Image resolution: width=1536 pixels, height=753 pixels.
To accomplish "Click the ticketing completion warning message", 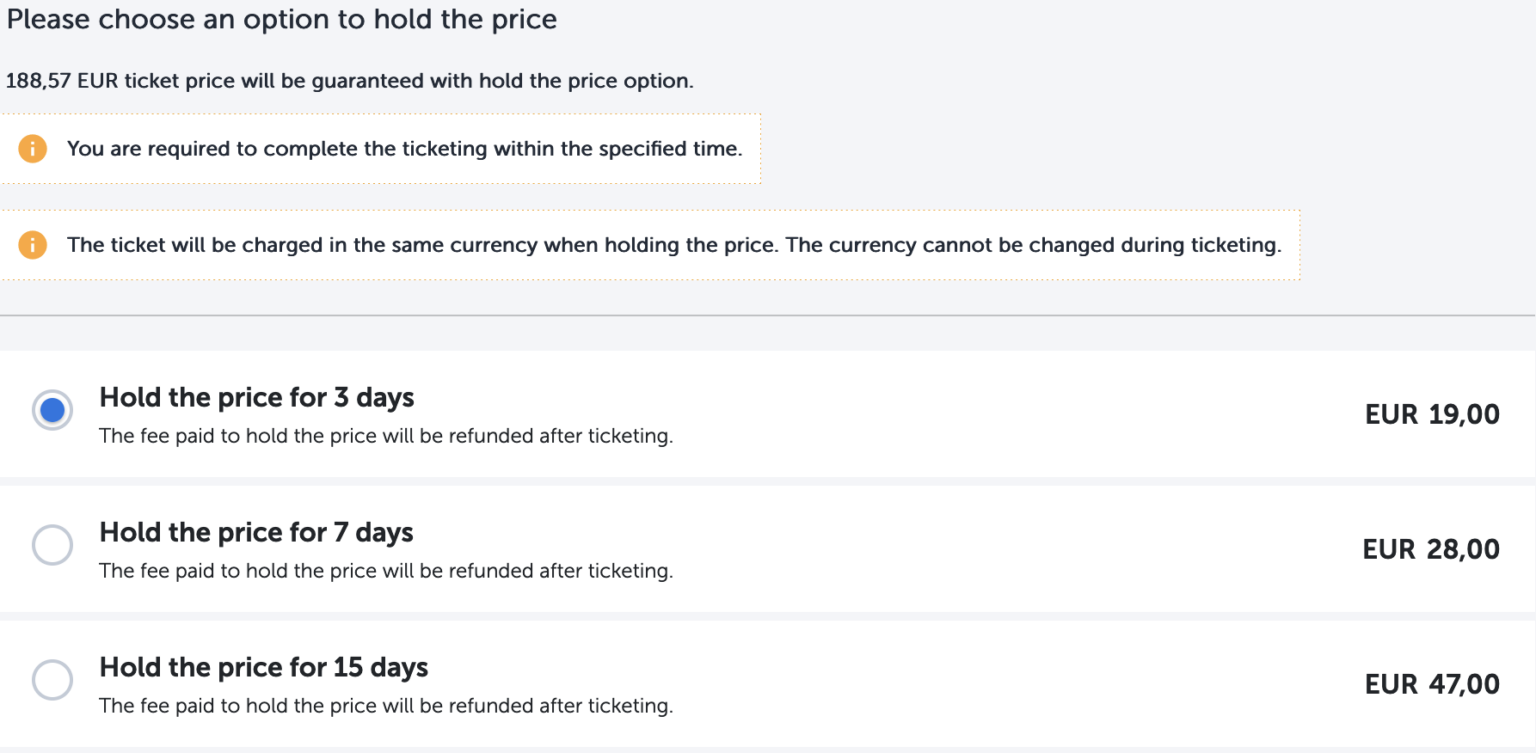I will pyautogui.click(x=404, y=148).
